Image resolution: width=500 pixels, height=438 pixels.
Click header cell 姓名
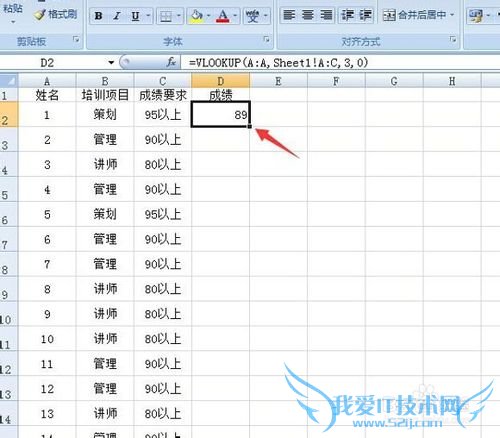(x=47, y=95)
